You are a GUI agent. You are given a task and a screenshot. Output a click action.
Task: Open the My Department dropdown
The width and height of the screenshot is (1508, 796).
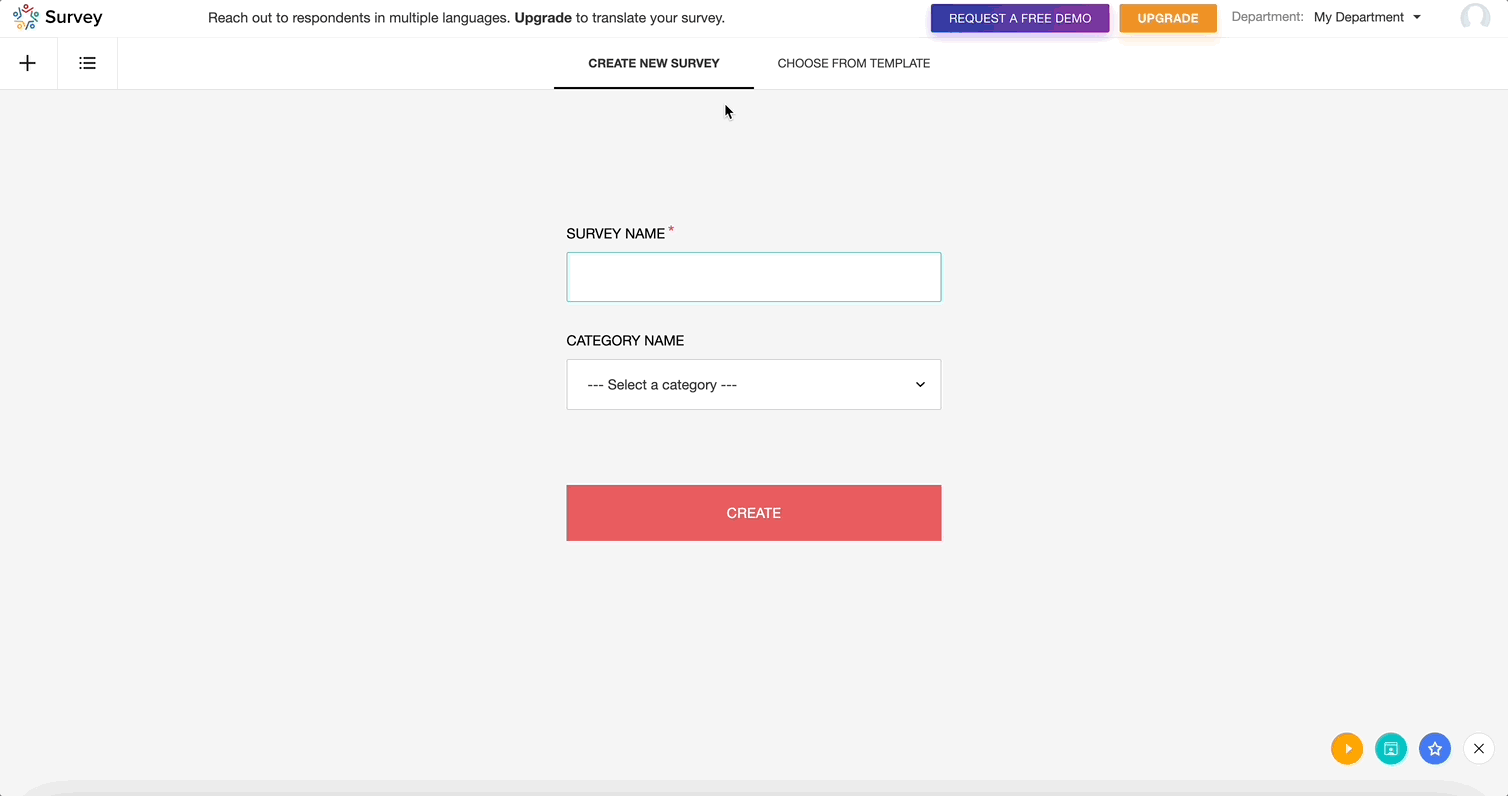tap(1367, 17)
